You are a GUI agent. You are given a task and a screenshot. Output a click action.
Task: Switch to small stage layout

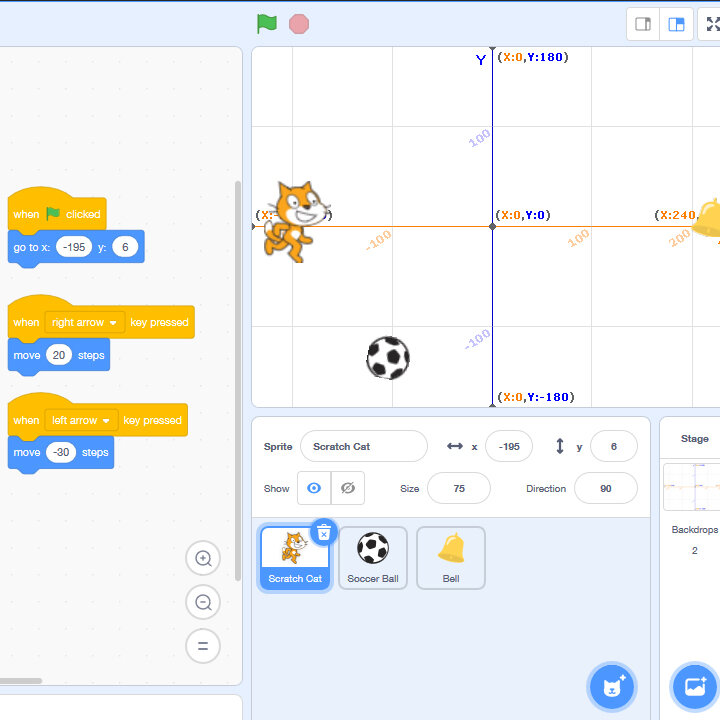(643, 24)
